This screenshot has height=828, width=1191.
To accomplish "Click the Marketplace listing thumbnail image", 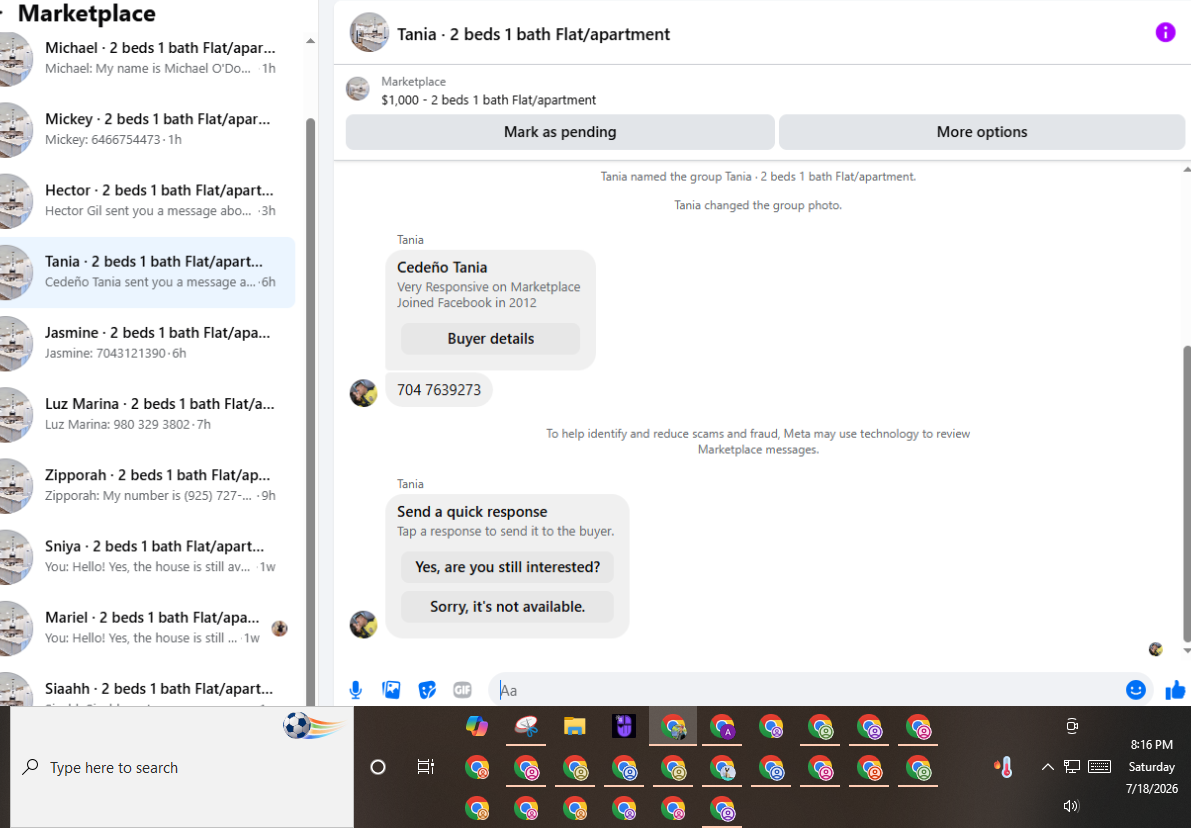I will [358, 89].
